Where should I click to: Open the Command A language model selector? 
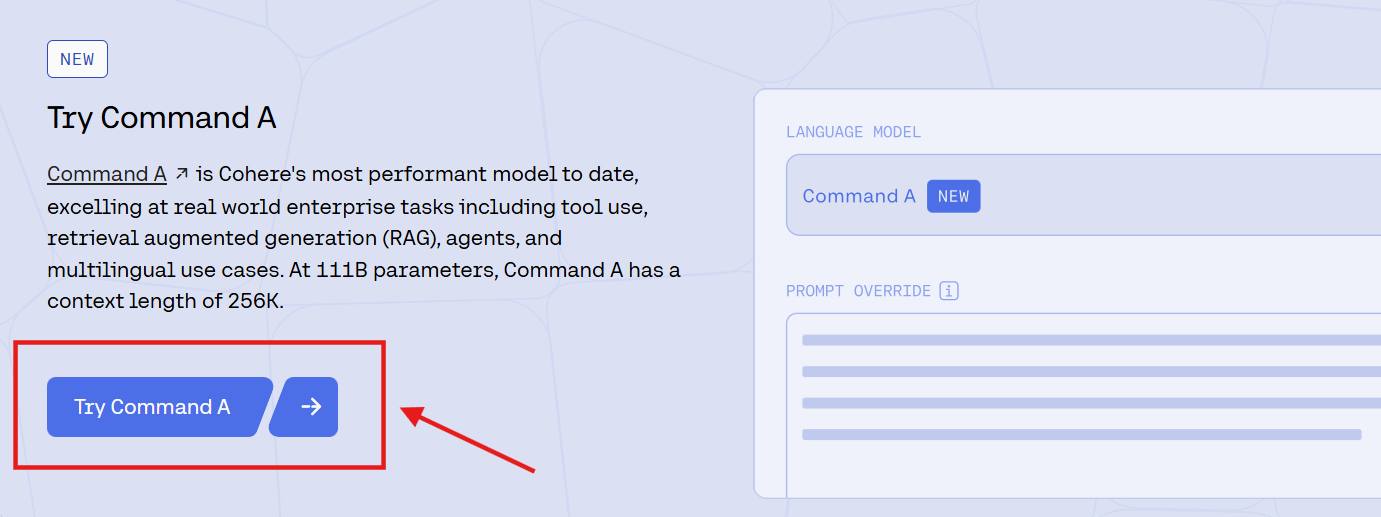[x=1080, y=196]
